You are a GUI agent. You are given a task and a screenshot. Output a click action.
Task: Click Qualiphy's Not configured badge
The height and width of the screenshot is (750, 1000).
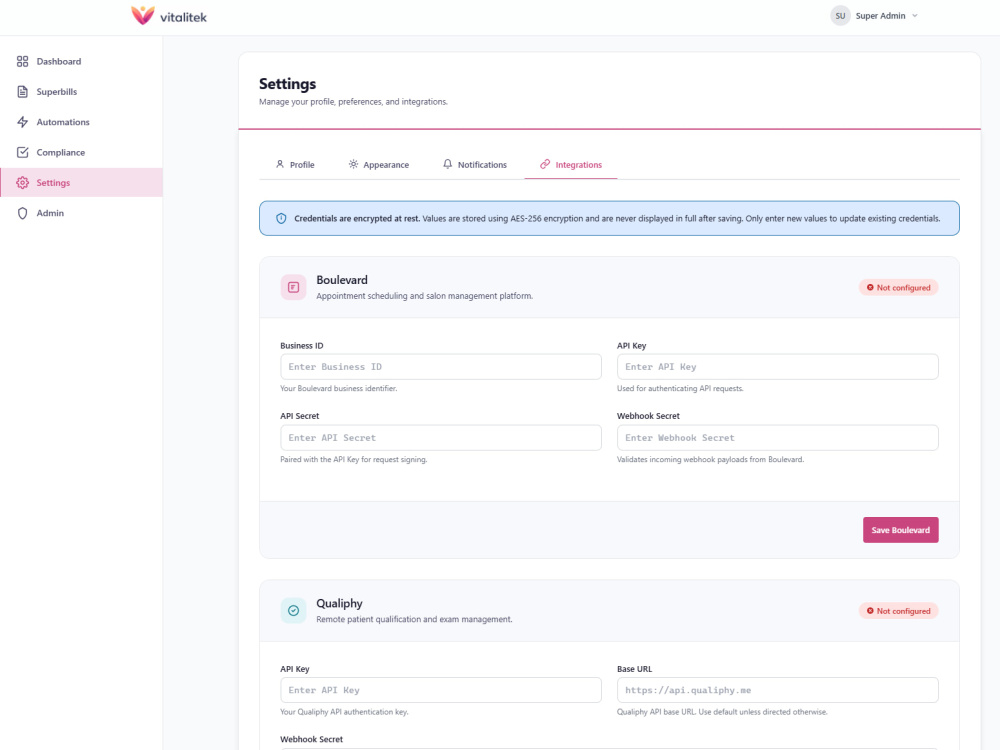coord(898,611)
